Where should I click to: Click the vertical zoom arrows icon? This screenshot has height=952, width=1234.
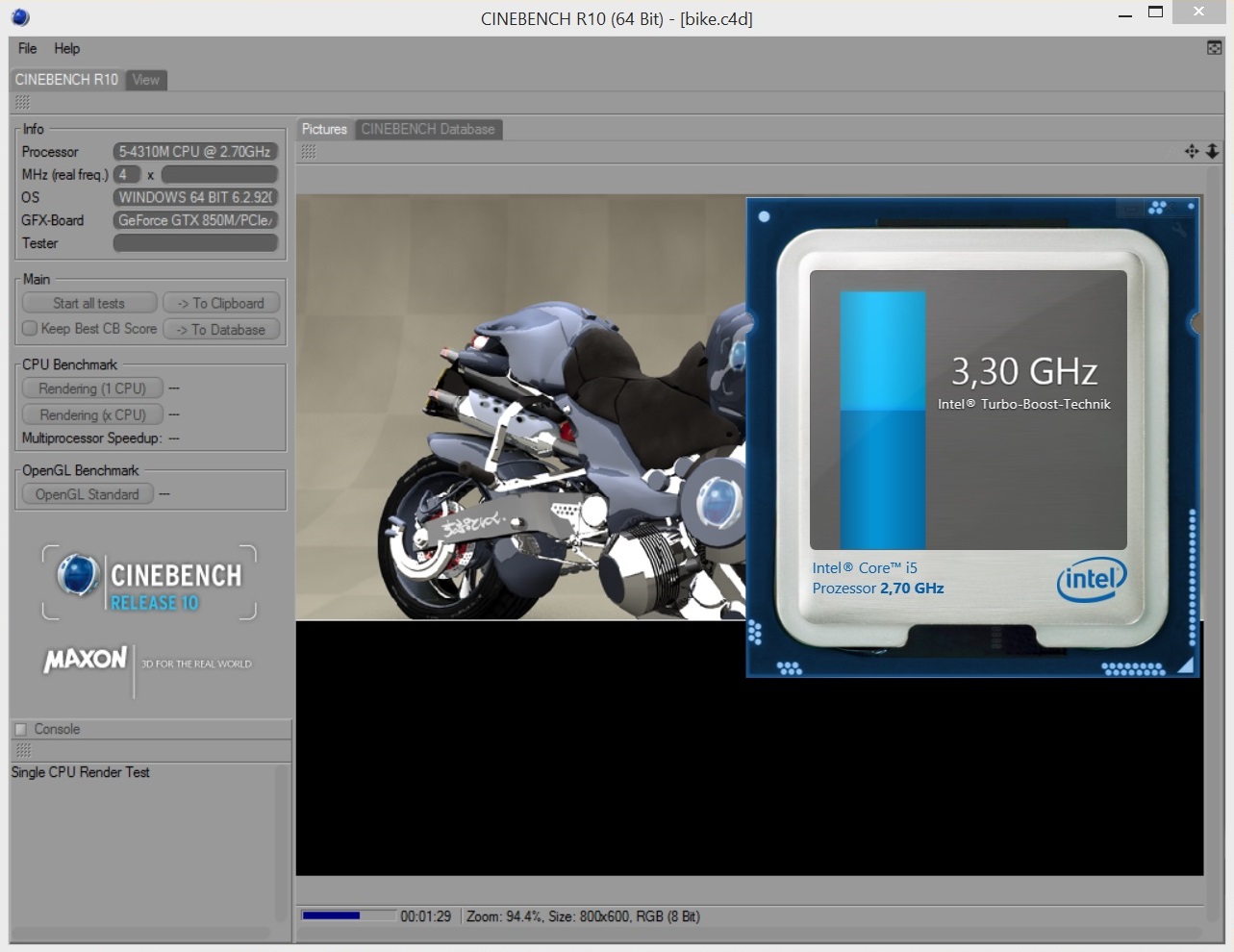click(1212, 151)
